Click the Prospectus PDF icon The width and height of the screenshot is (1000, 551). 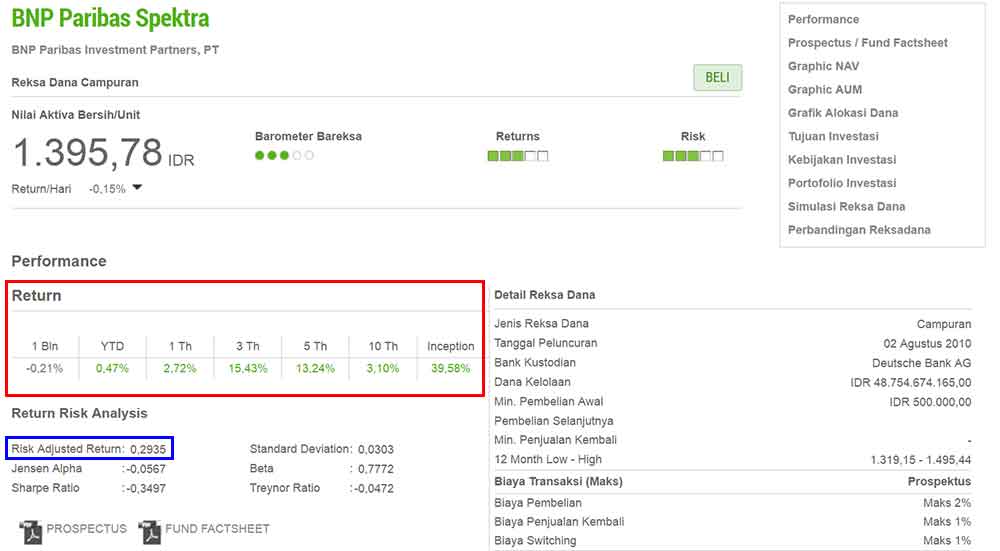(x=30, y=530)
